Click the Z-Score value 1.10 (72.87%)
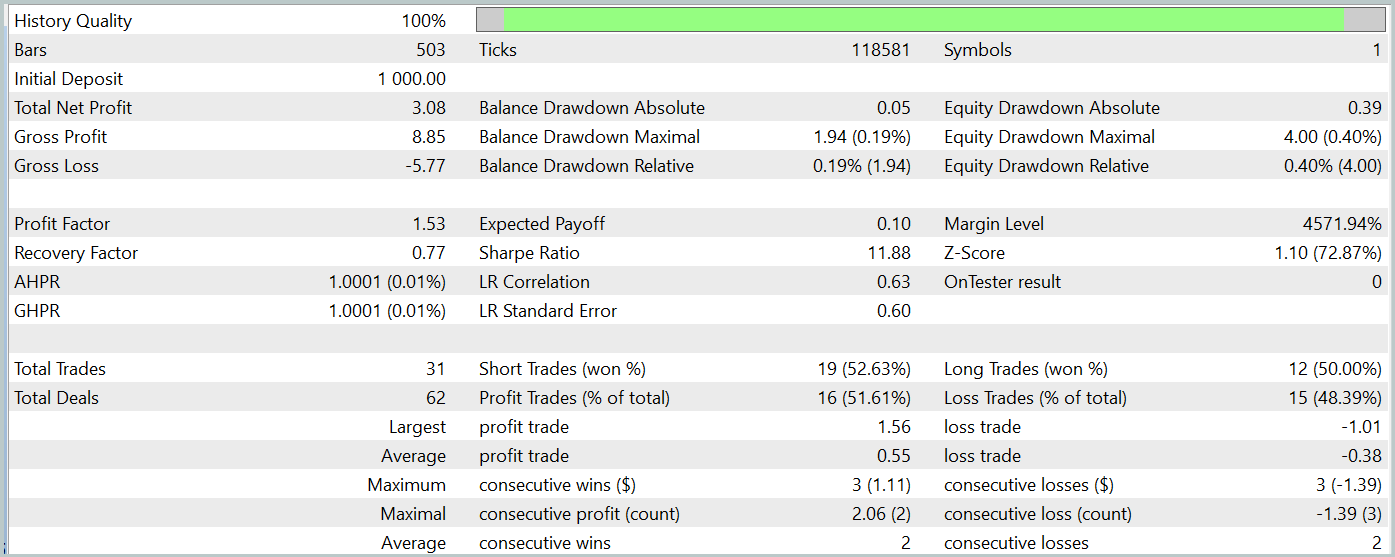Viewport: 1395px width, 557px height. [1328, 253]
